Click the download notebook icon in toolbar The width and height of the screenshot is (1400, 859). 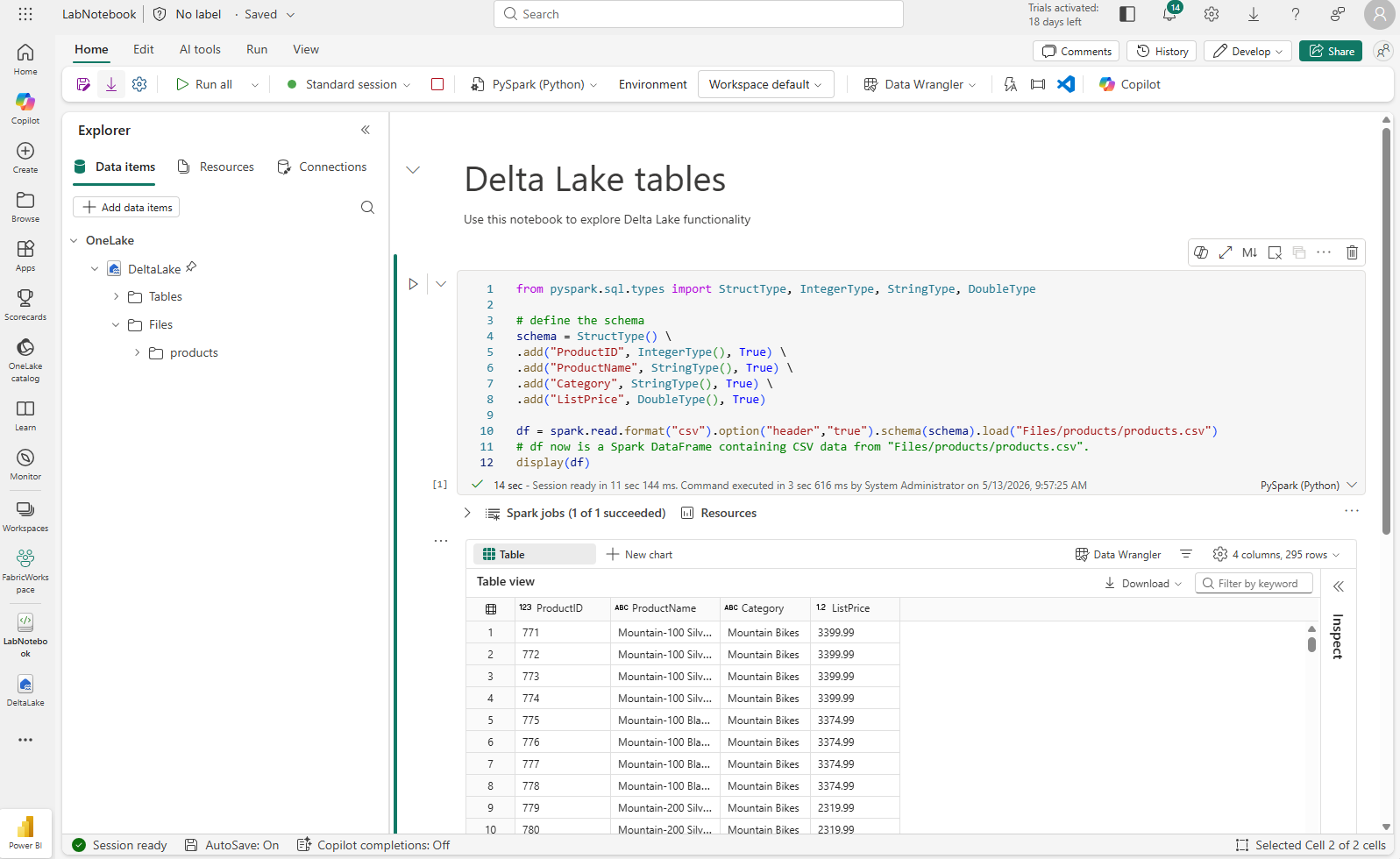tap(111, 84)
